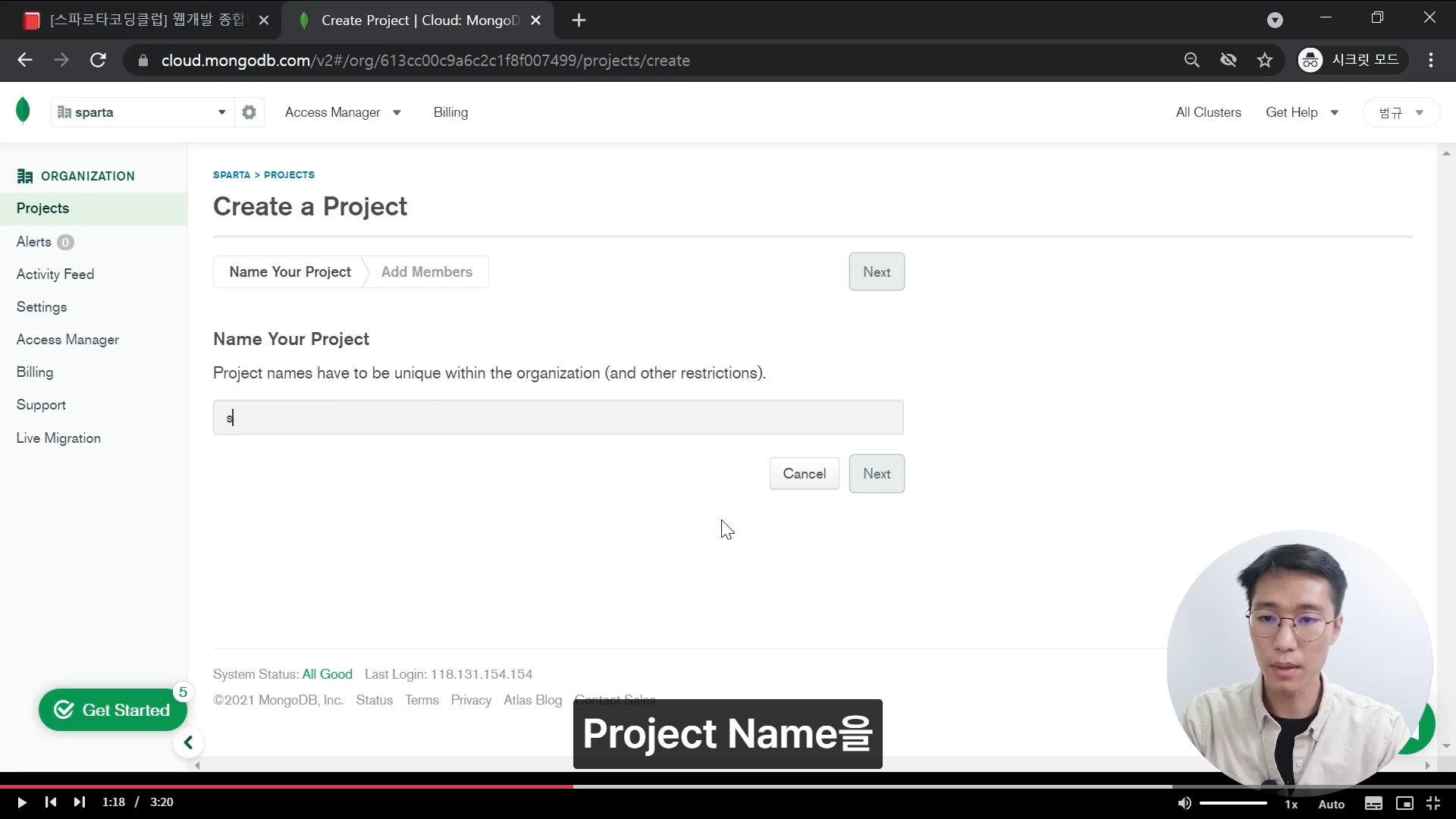Reload the current page

[98, 60]
